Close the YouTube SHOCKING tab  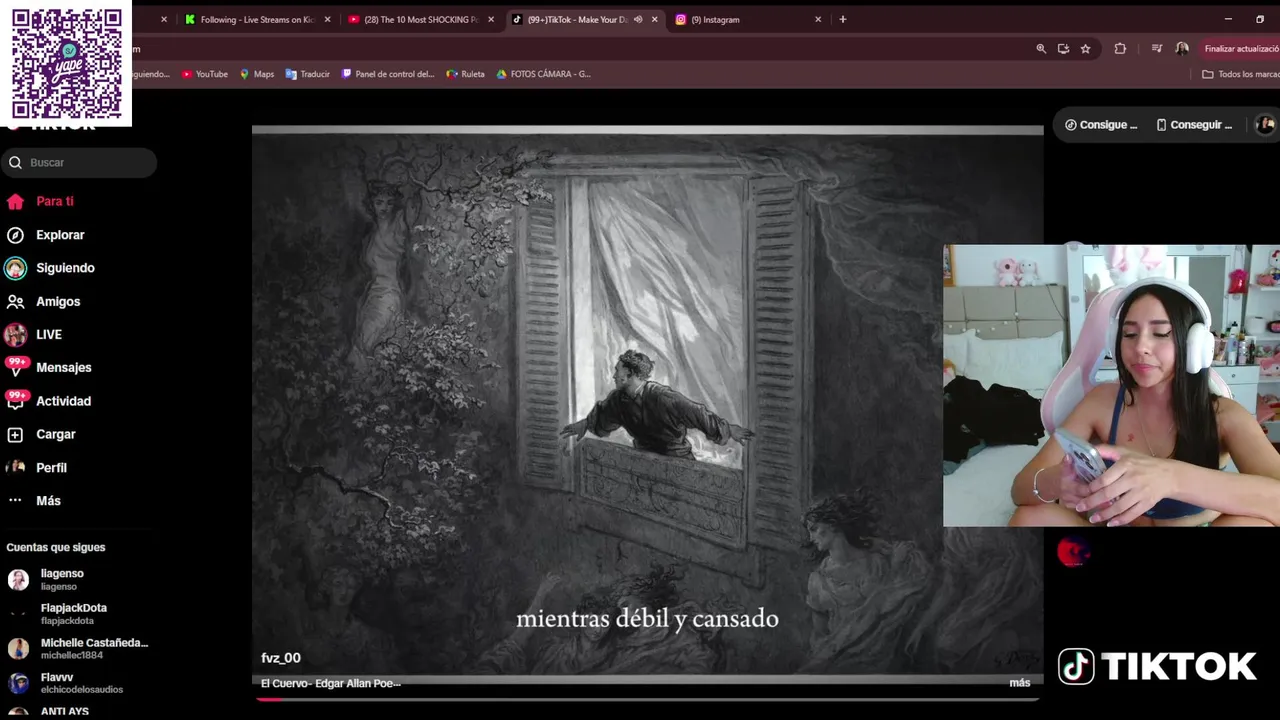point(491,19)
